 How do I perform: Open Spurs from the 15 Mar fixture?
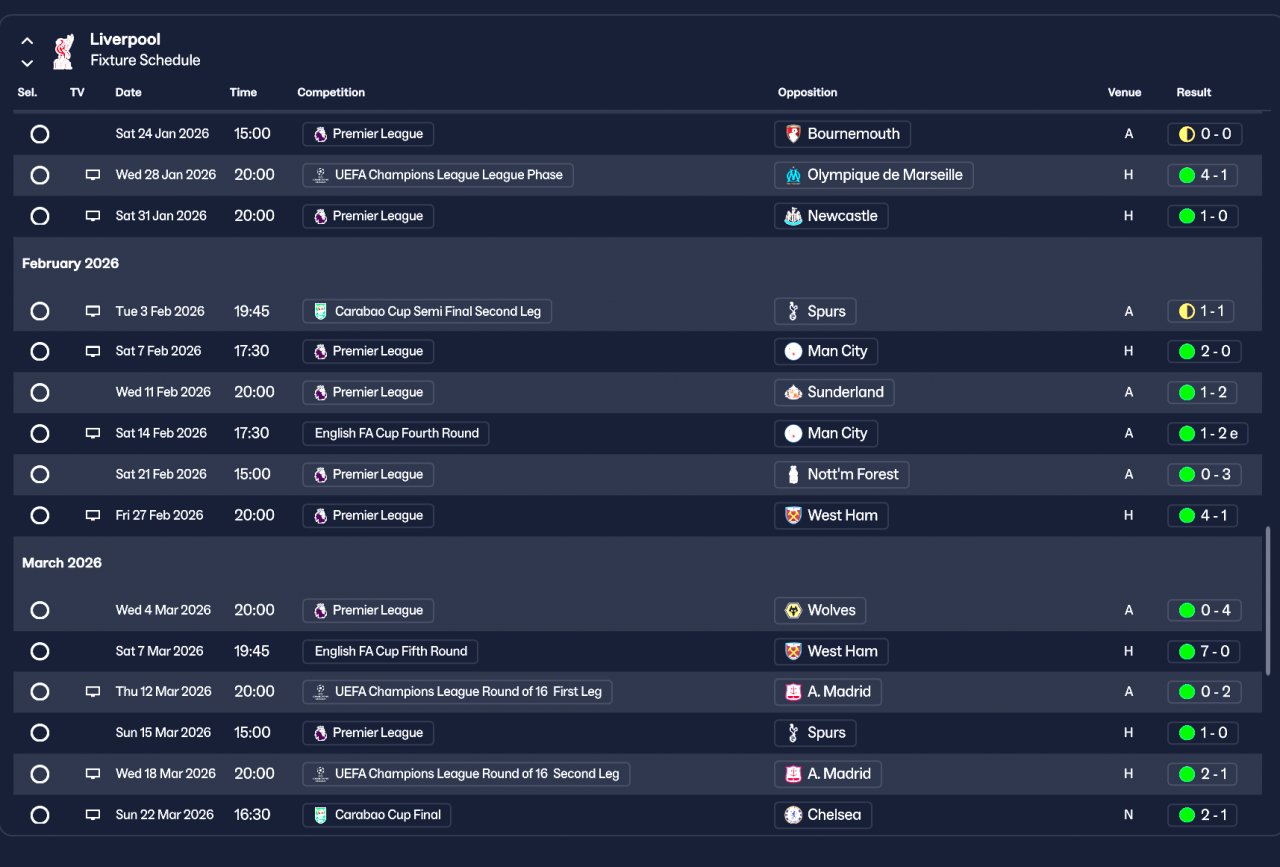click(x=815, y=733)
